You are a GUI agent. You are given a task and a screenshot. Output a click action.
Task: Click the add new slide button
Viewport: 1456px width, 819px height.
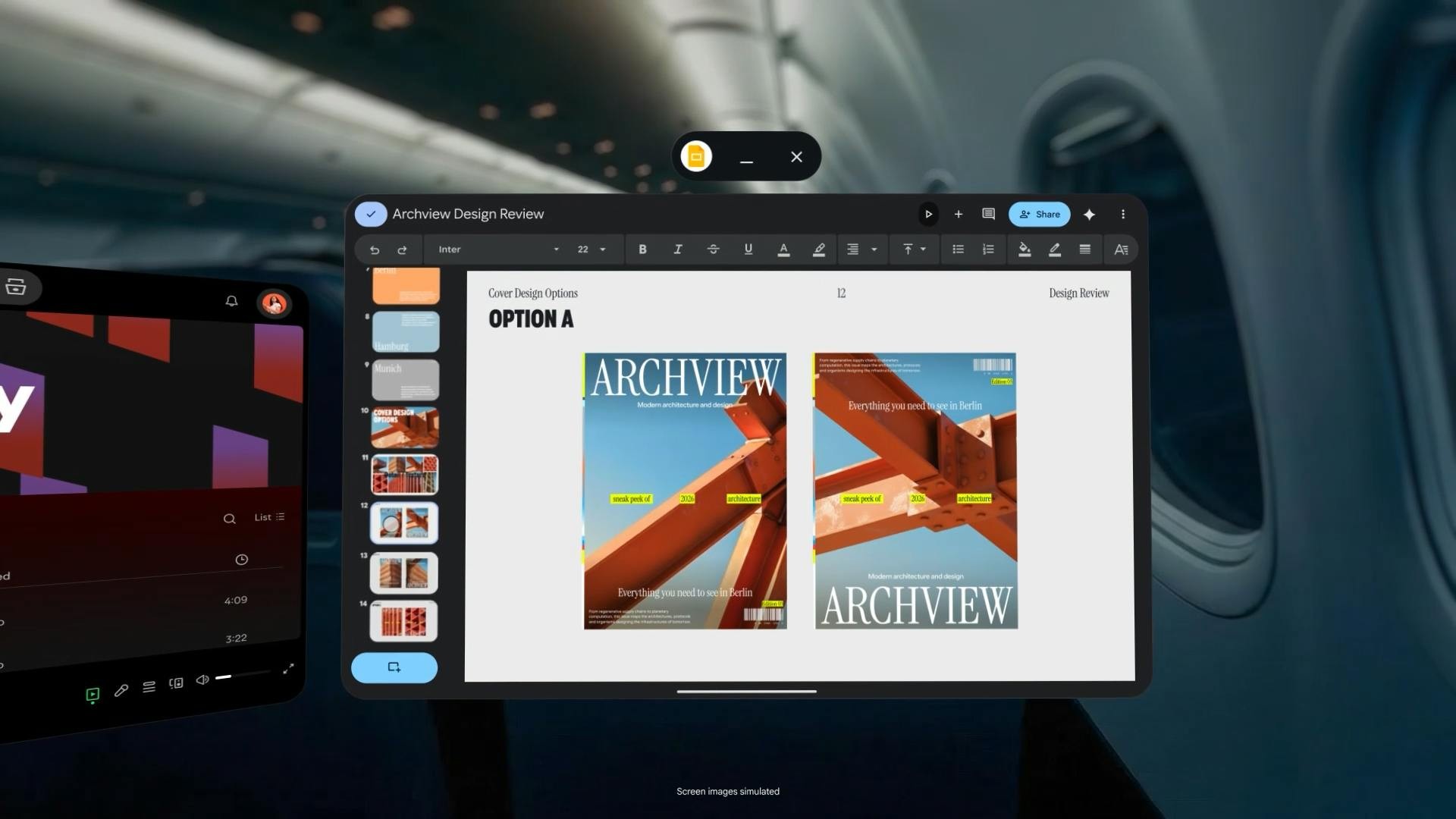[x=394, y=667]
